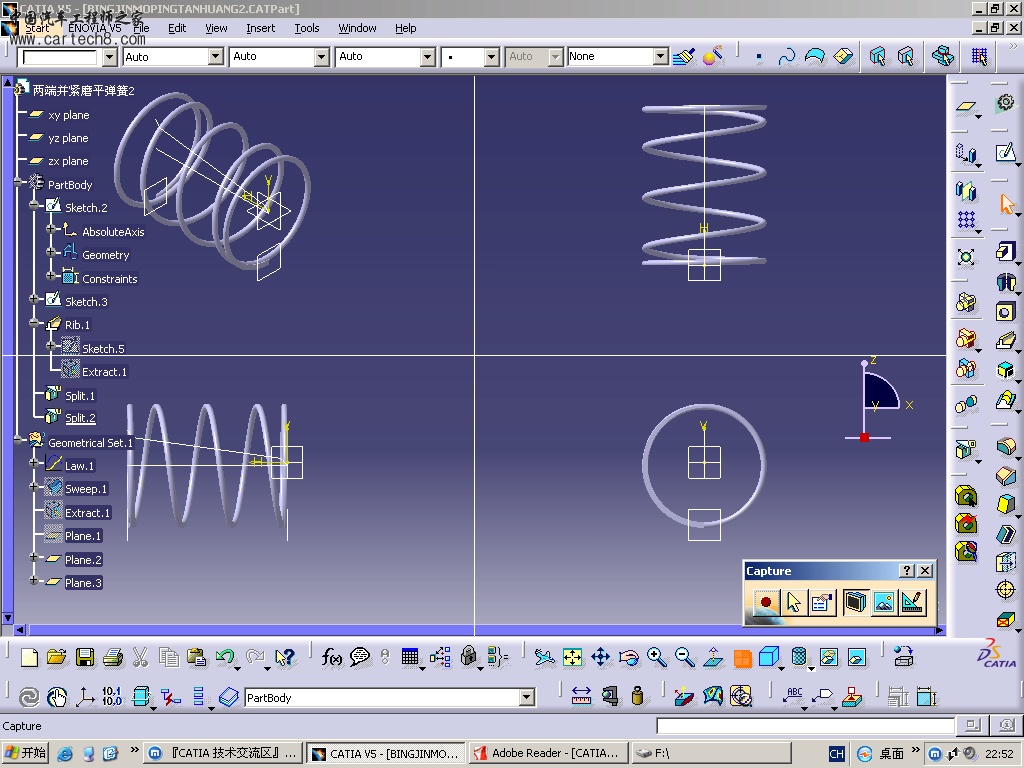Open the None layer dropdown
This screenshot has height=768, width=1024.
[x=661, y=57]
